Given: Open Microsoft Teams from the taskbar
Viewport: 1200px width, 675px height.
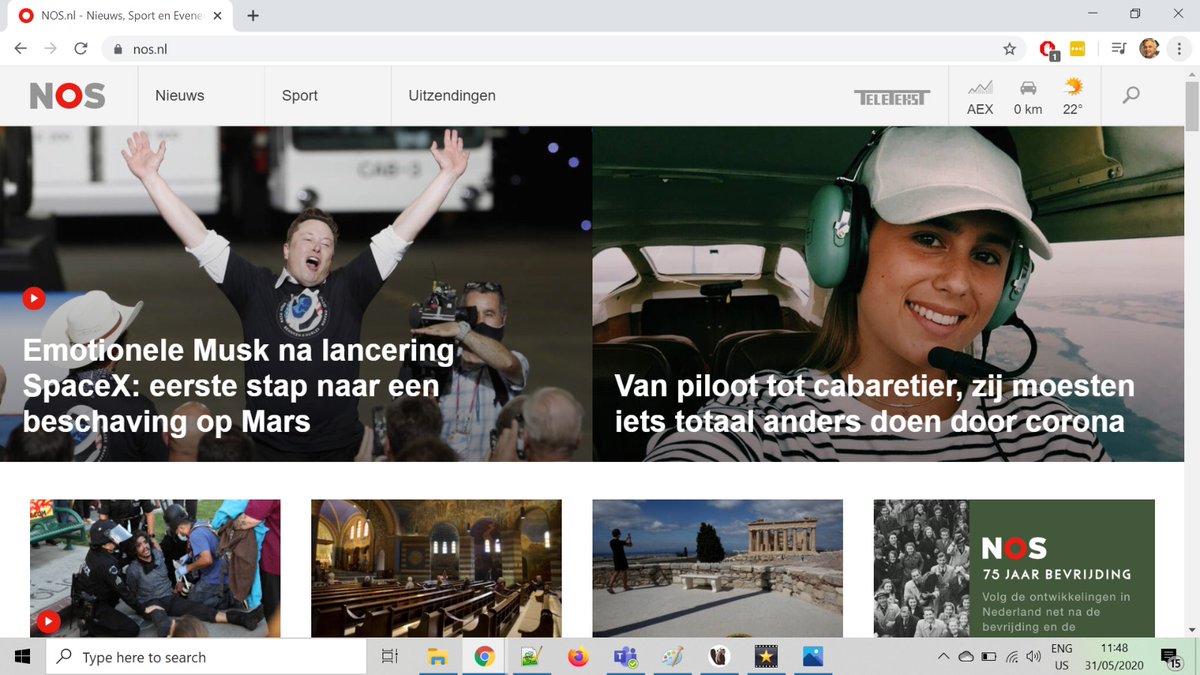Looking at the screenshot, I should (x=626, y=657).
